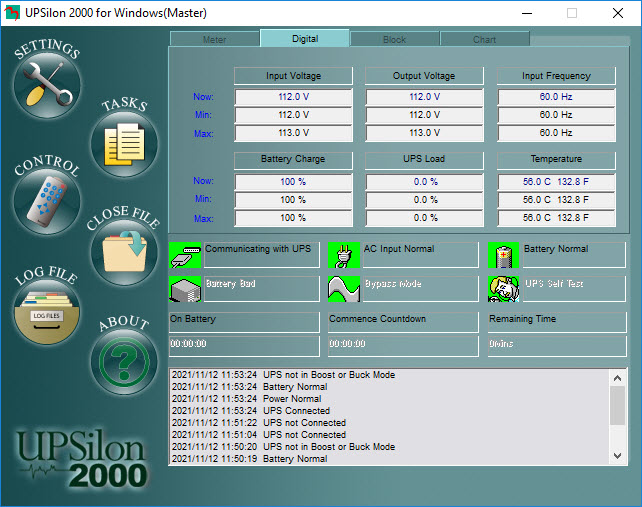Click the Communicating with UPS cable icon
The height and width of the screenshot is (507, 642).
pyautogui.click(x=185, y=255)
